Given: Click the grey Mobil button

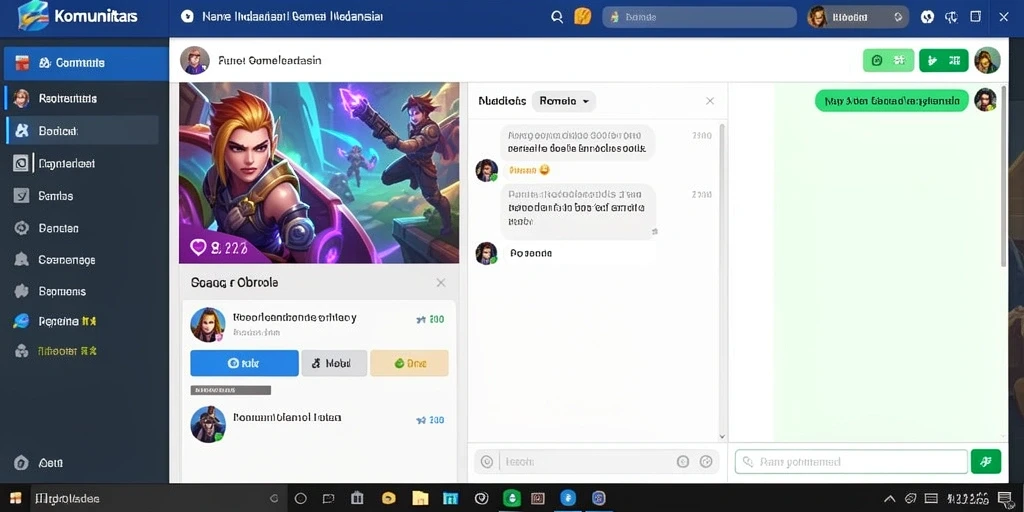Looking at the screenshot, I should point(334,363).
